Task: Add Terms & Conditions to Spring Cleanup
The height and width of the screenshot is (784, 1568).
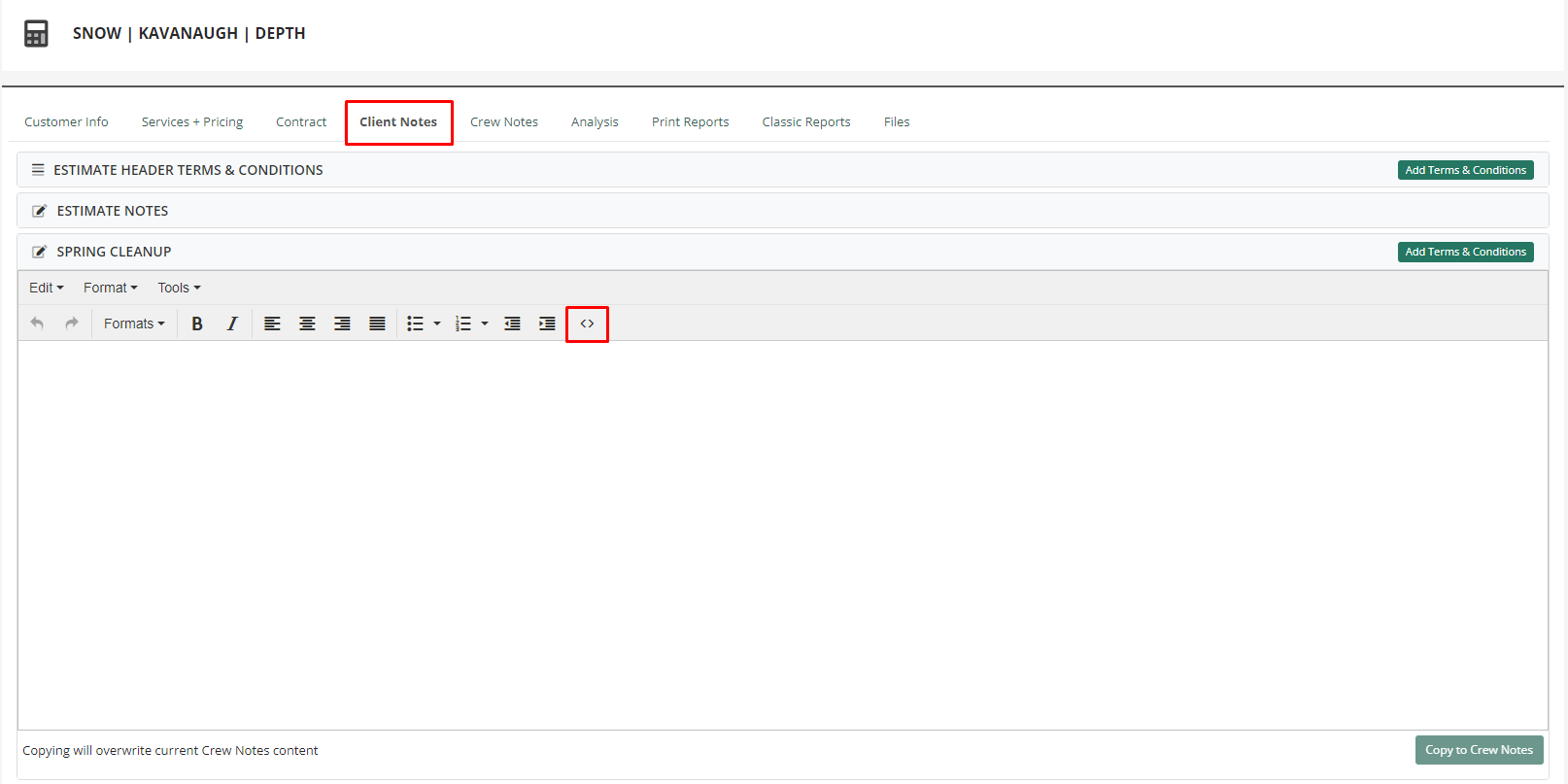Action: (x=1465, y=252)
